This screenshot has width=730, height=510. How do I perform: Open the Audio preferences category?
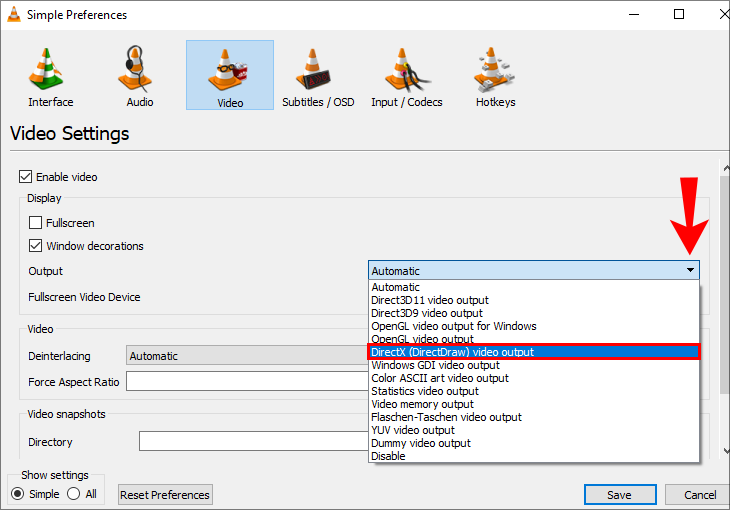pyautogui.click(x=139, y=76)
